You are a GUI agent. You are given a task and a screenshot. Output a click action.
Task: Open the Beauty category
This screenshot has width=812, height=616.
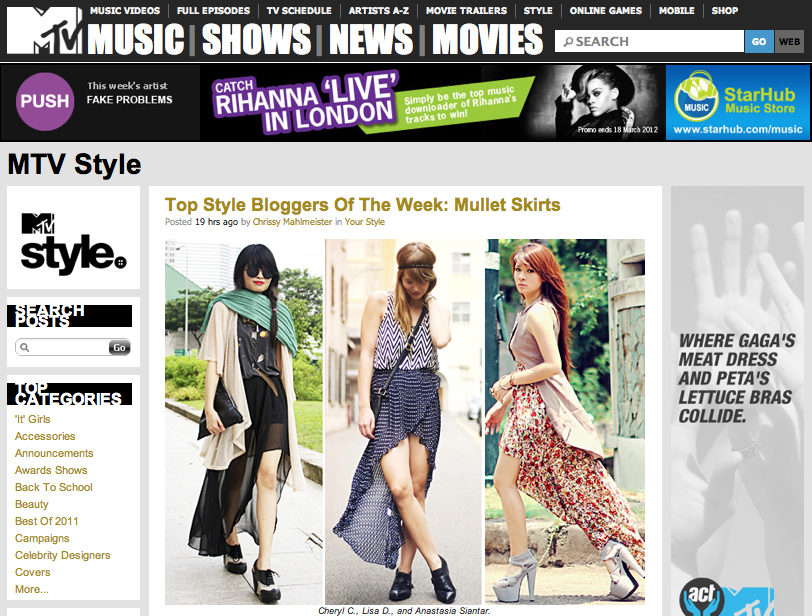pyautogui.click(x=31, y=505)
